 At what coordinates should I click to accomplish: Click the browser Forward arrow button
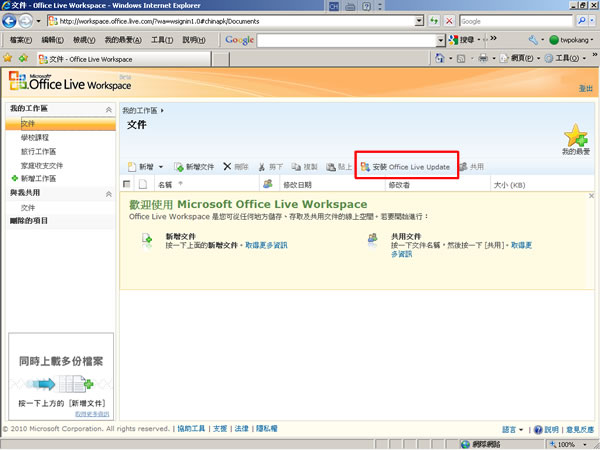click(25, 21)
